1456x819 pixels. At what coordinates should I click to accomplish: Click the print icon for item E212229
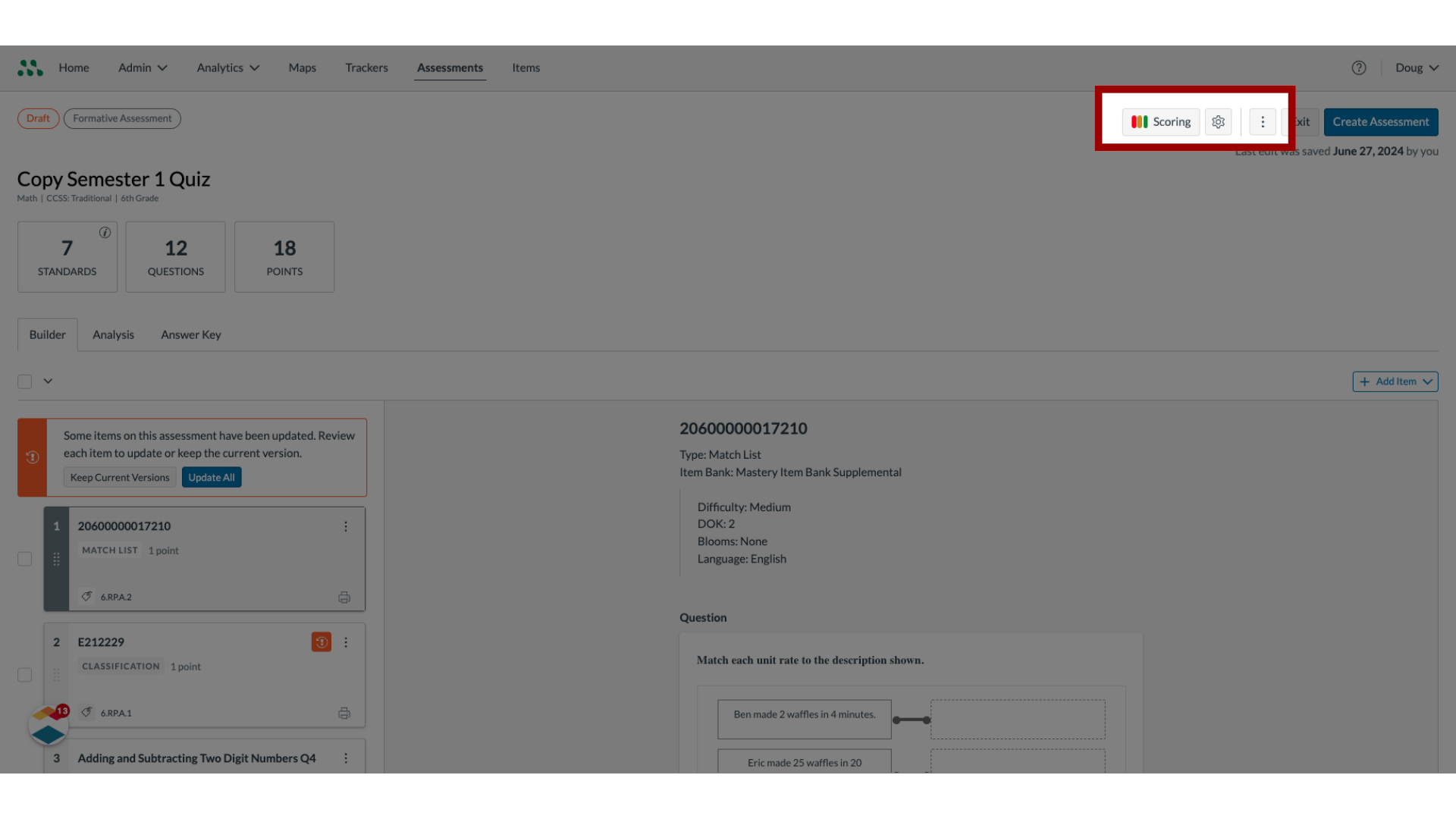click(344, 712)
